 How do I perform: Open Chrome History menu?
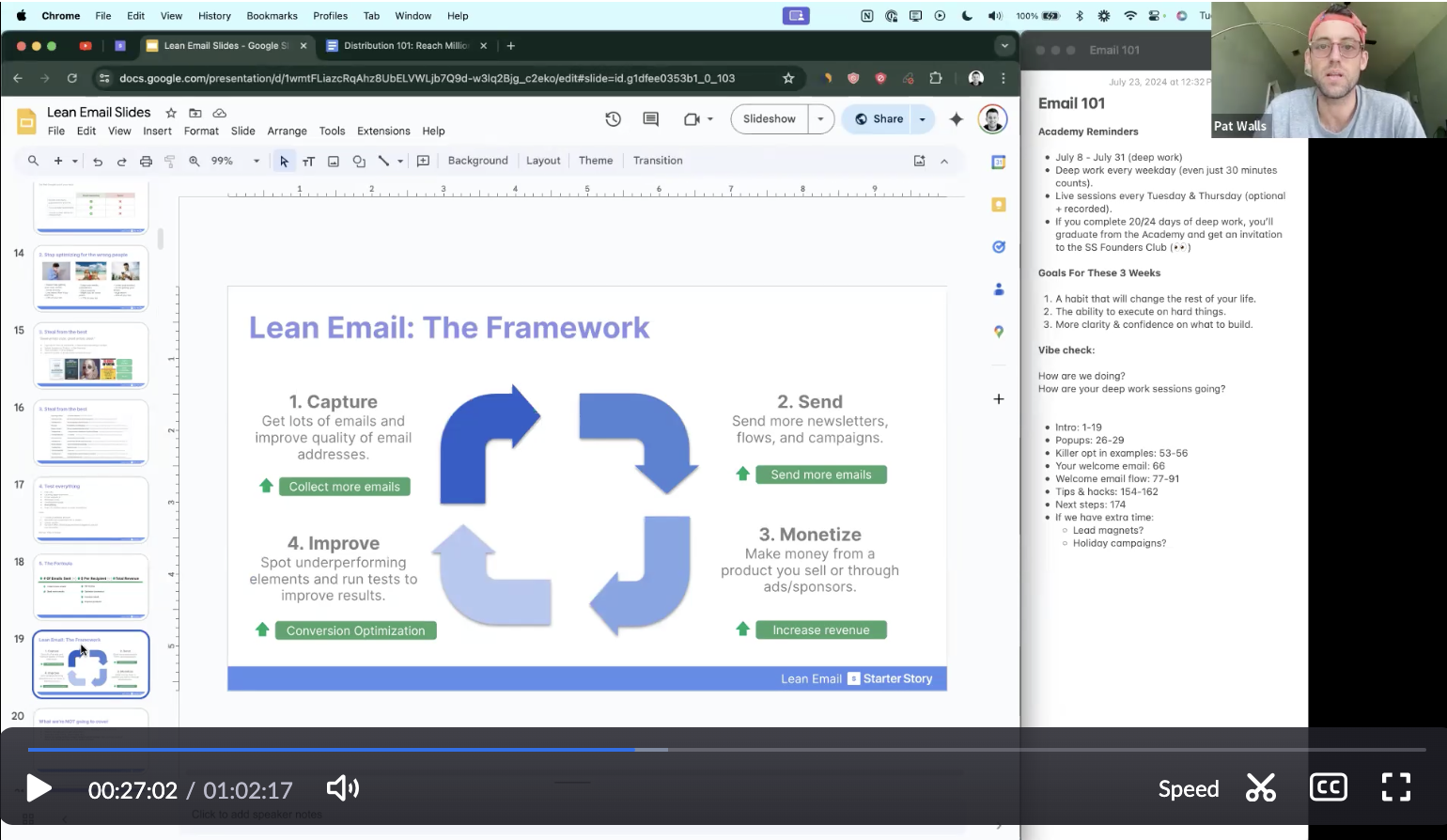click(x=214, y=16)
